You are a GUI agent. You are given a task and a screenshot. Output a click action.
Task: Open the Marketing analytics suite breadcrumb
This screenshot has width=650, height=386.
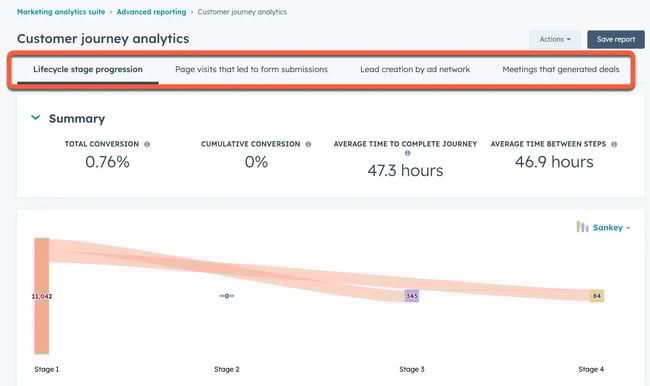coord(61,12)
